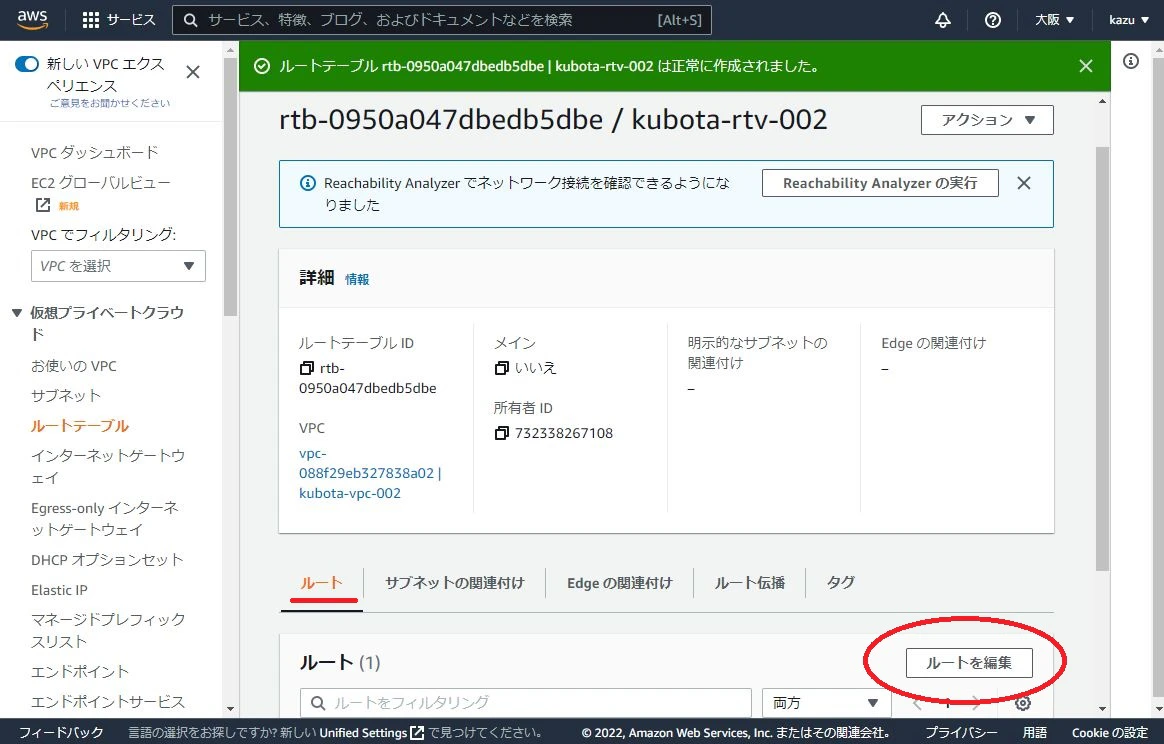The height and width of the screenshot is (744, 1164).
Task: Select the ルート tab
Action: [x=321, y=583]
